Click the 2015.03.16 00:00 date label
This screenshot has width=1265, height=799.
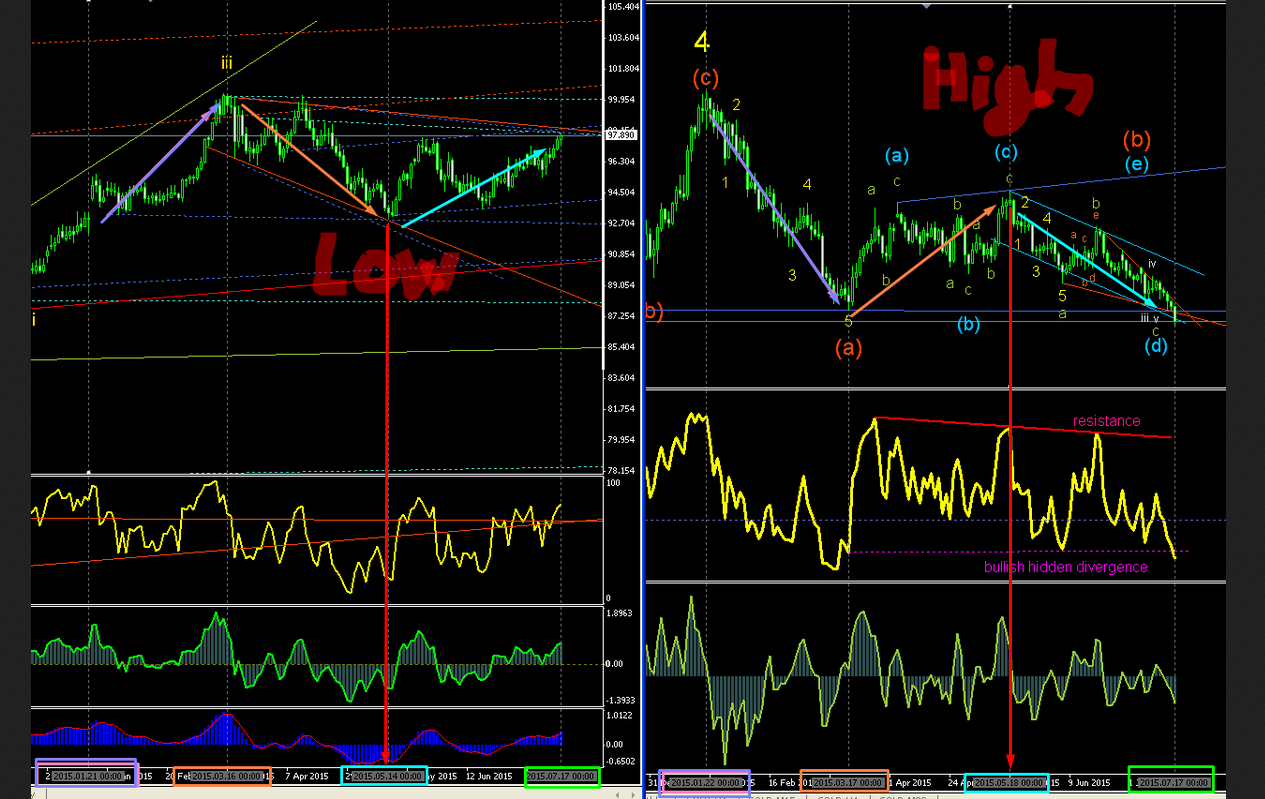228,776
